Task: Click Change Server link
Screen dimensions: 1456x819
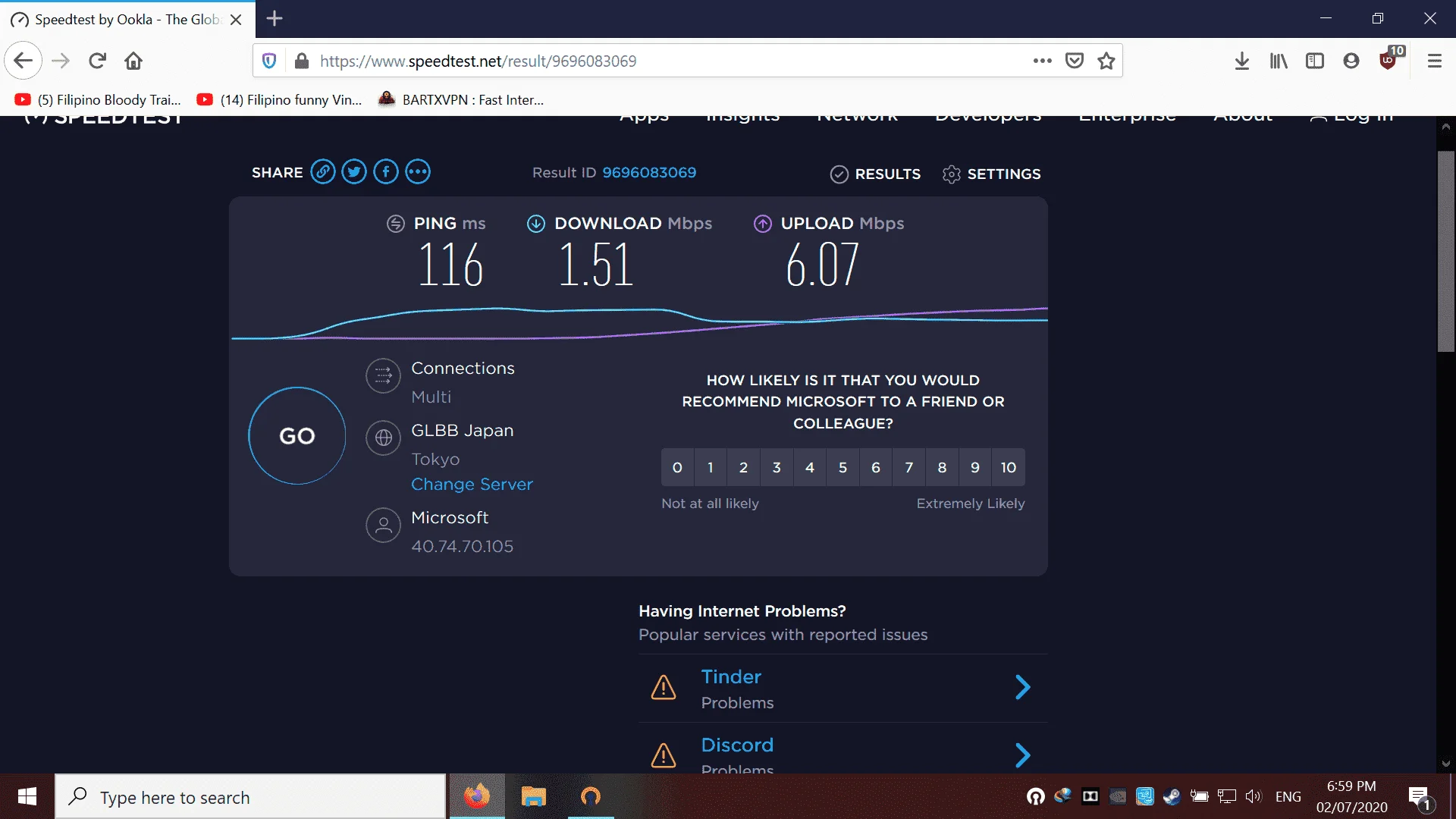Action: click(x=472, y=484)
